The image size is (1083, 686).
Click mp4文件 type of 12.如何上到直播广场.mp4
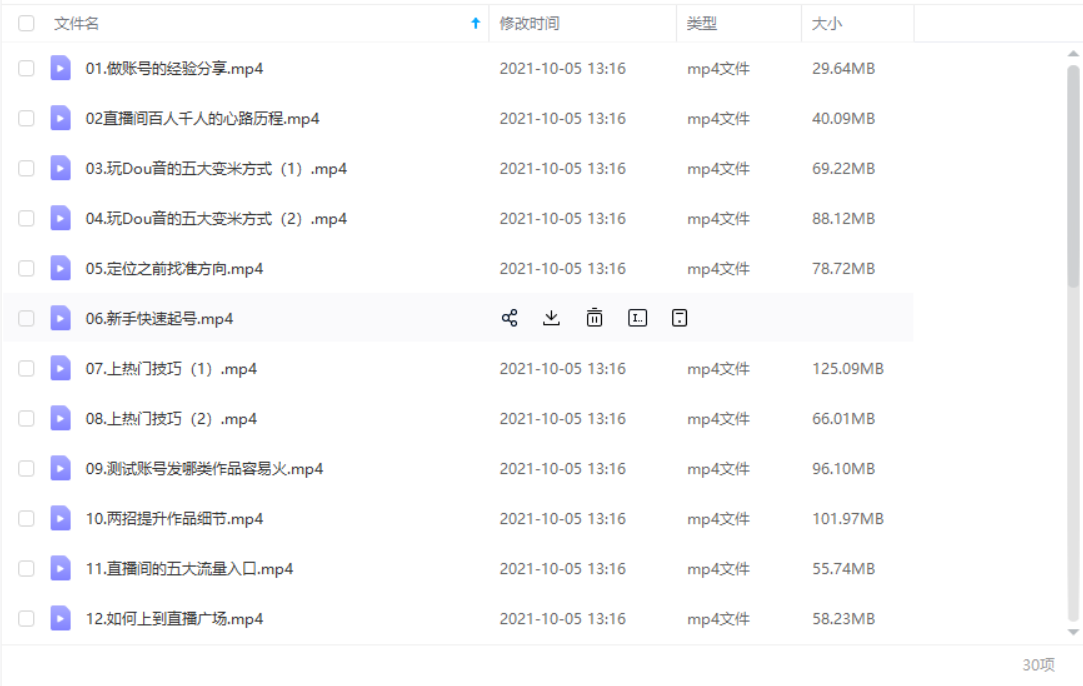point(718,618)
